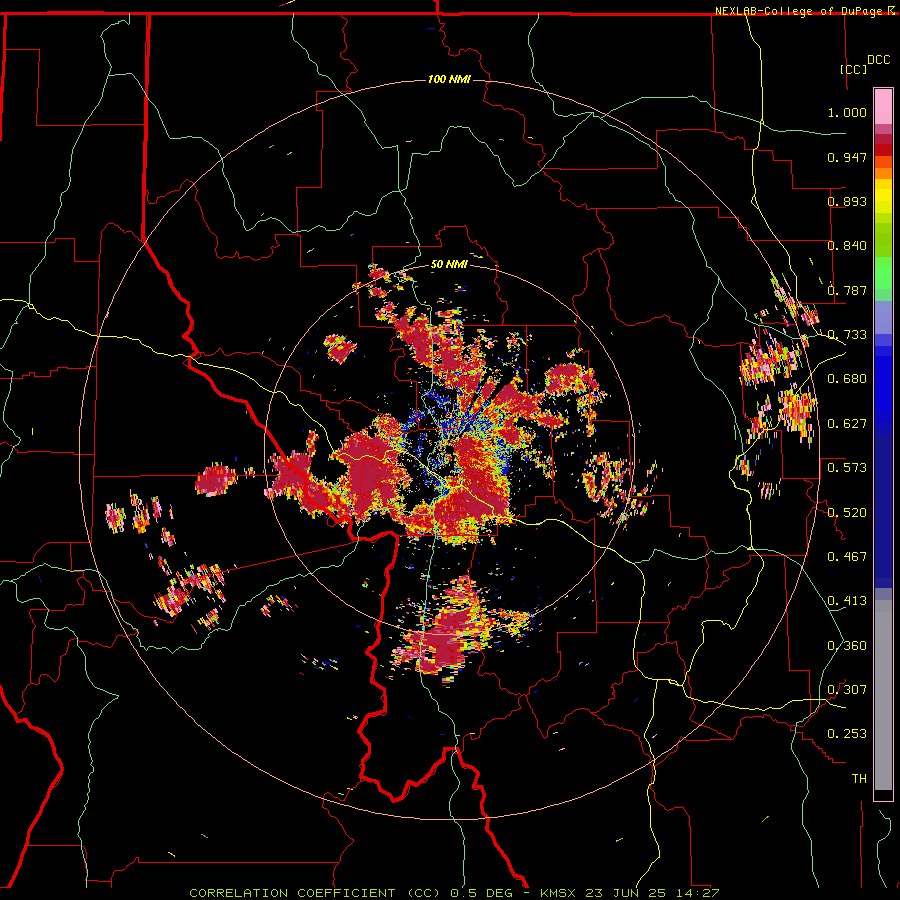
Task: Click the 23 JUN 25 date text
Action: pos(626,893)
